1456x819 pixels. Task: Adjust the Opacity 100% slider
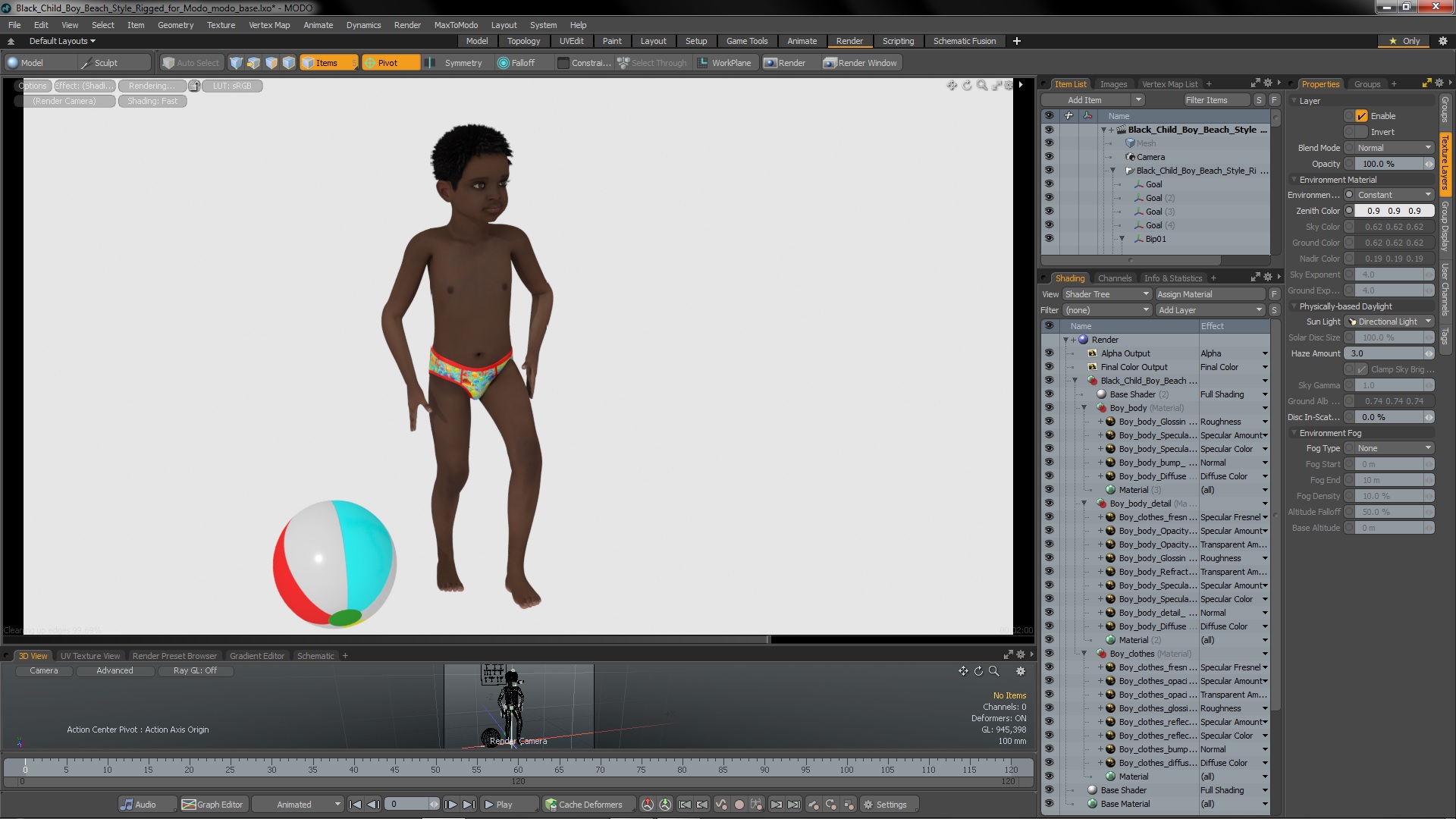(1394, 164)
